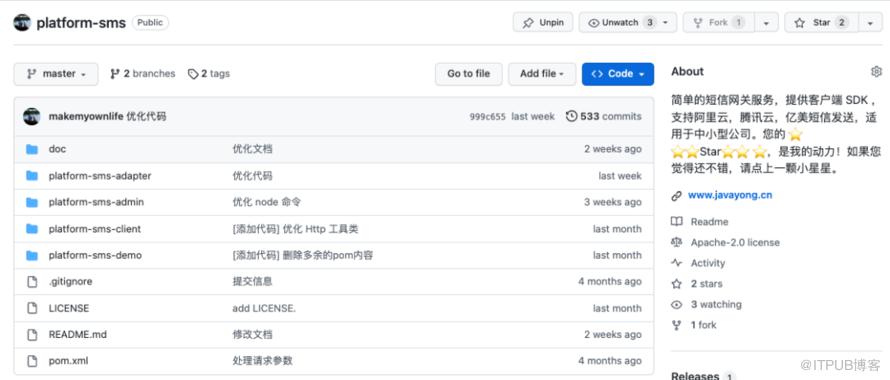The width and height of the screenshot is (890, 380).
Task: Click the repository owner avatar
Action: pos(22,23)
